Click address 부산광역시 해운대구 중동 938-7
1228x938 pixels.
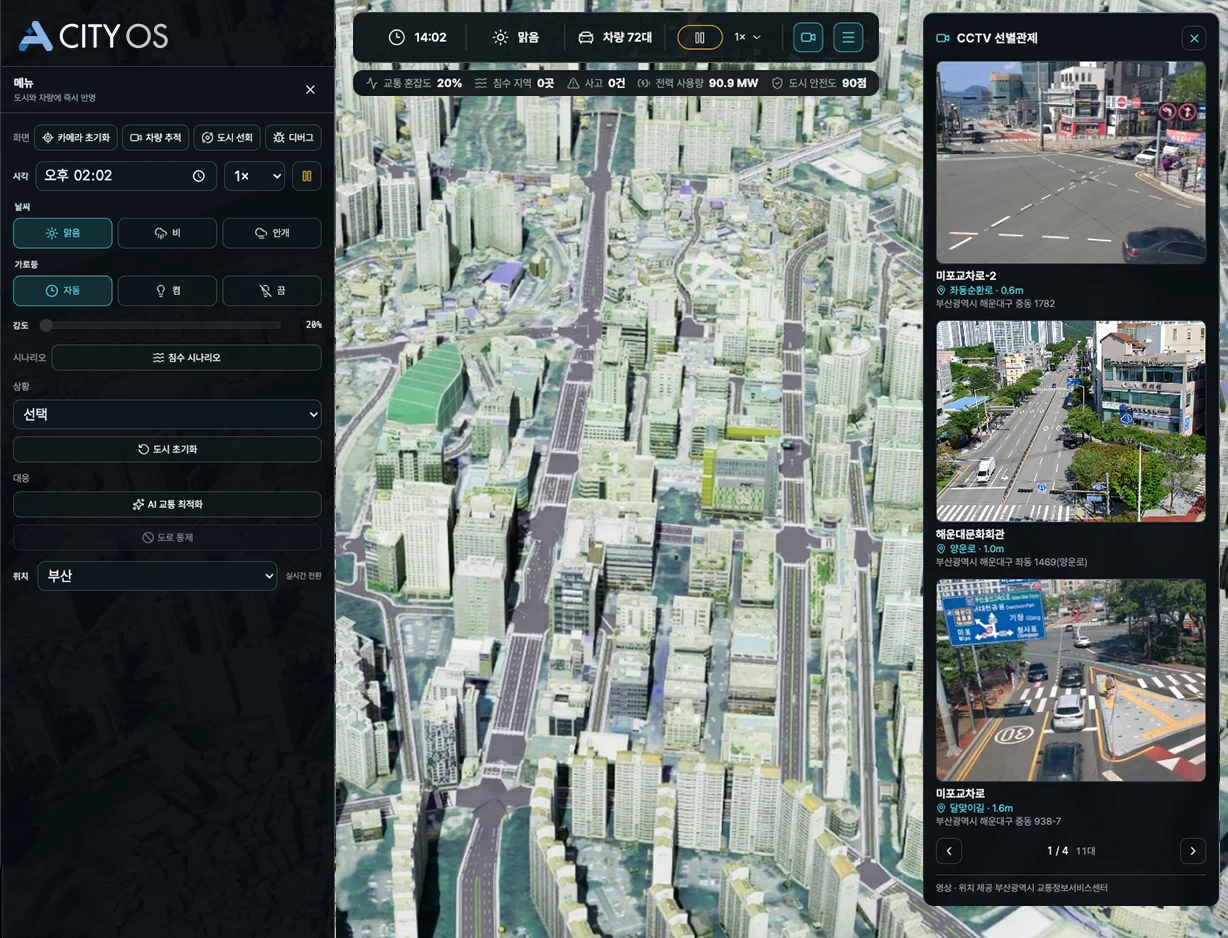click(998, 822)
